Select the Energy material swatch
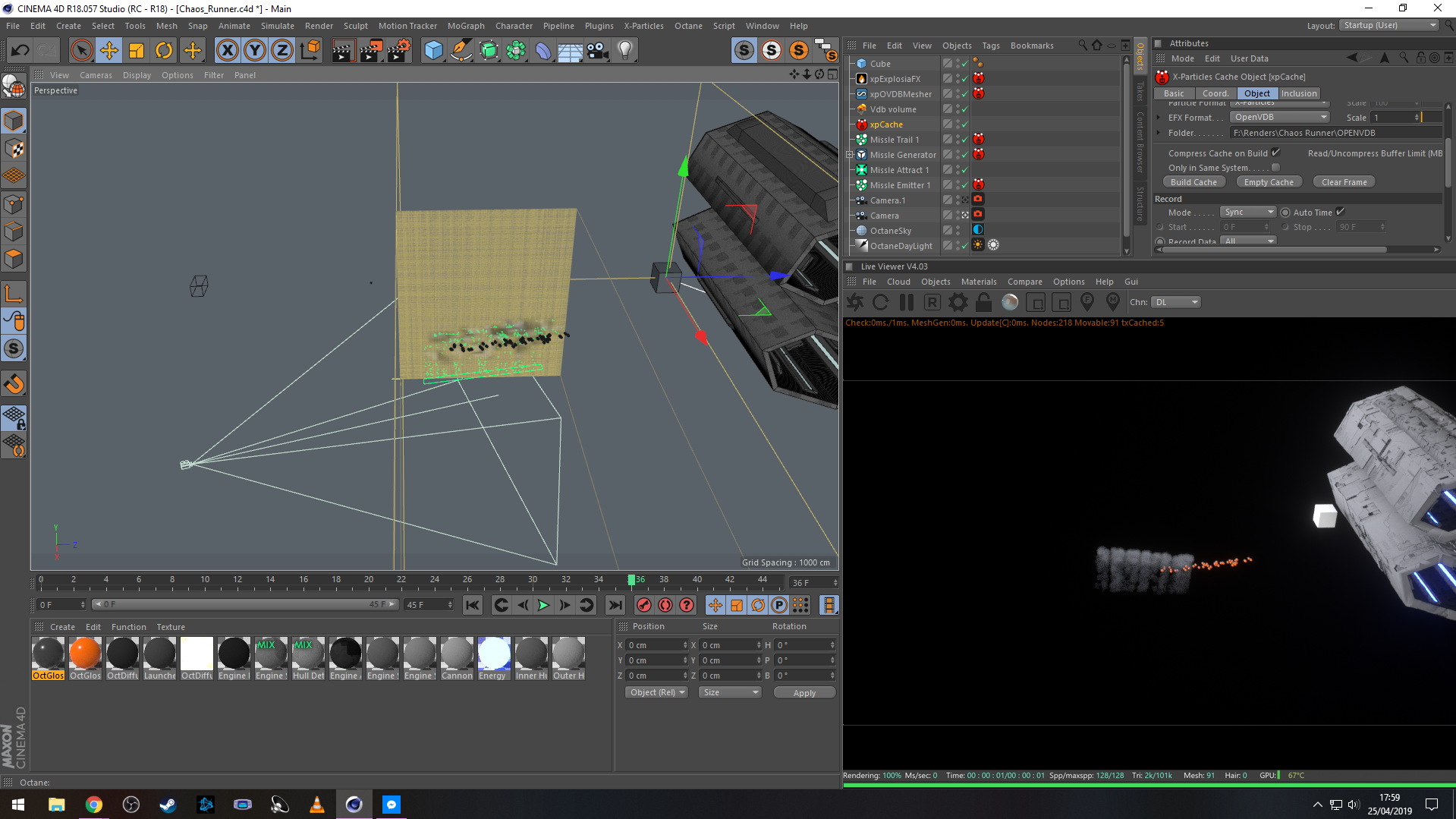 [494, 659]
